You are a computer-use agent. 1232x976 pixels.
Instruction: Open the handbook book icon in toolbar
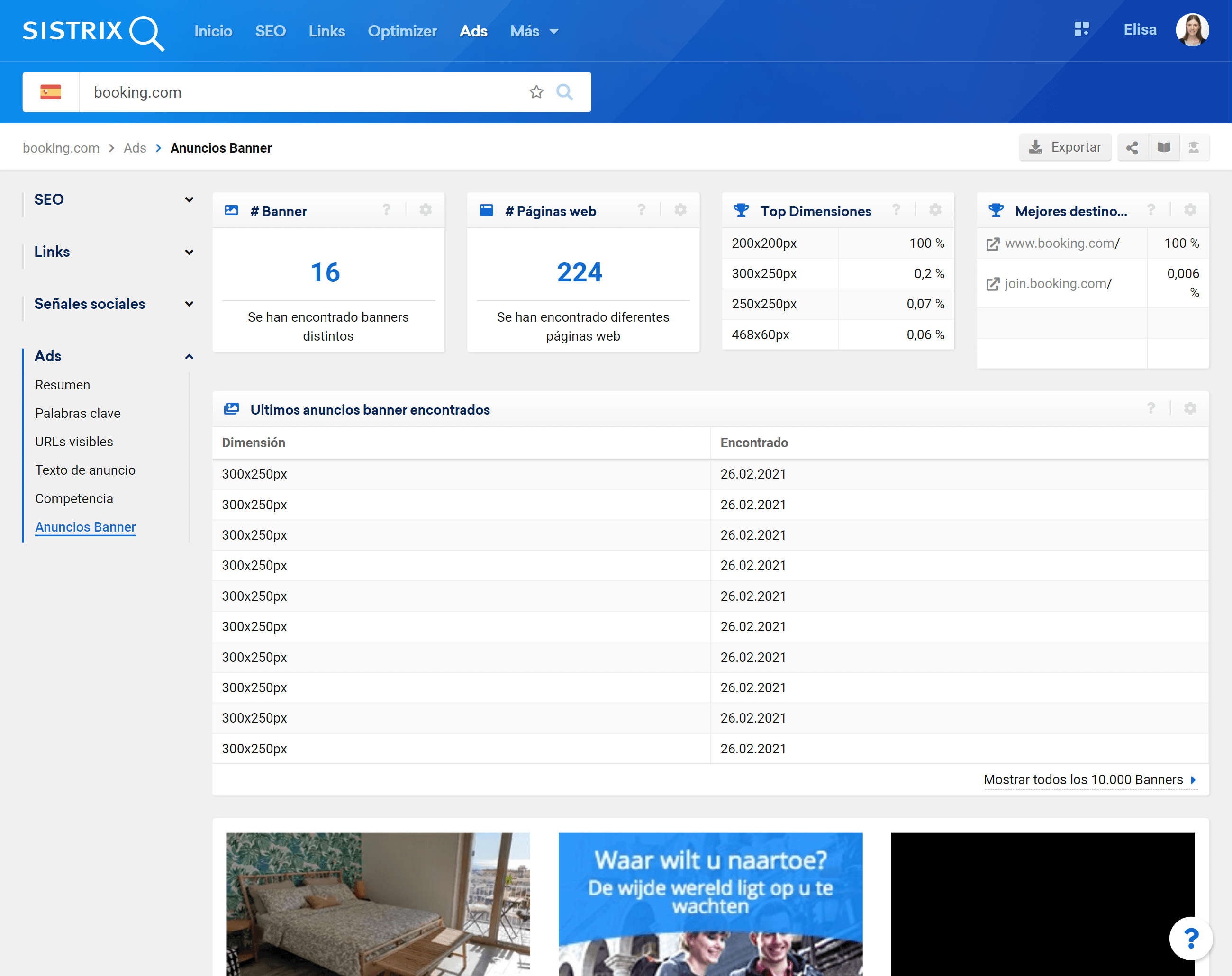coord(1164,148)
